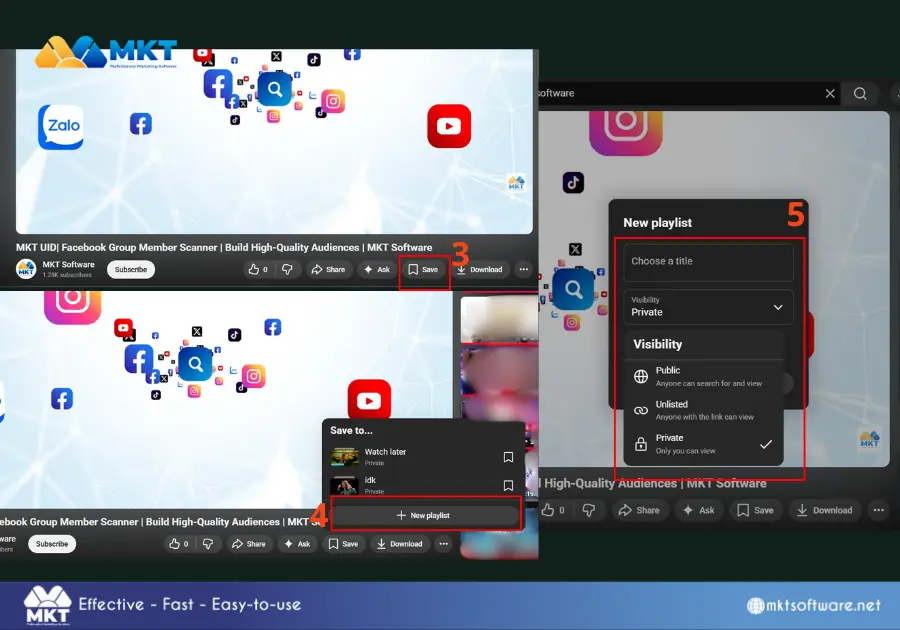Like the video in the step 3 screenshot

tap(258, 270)
